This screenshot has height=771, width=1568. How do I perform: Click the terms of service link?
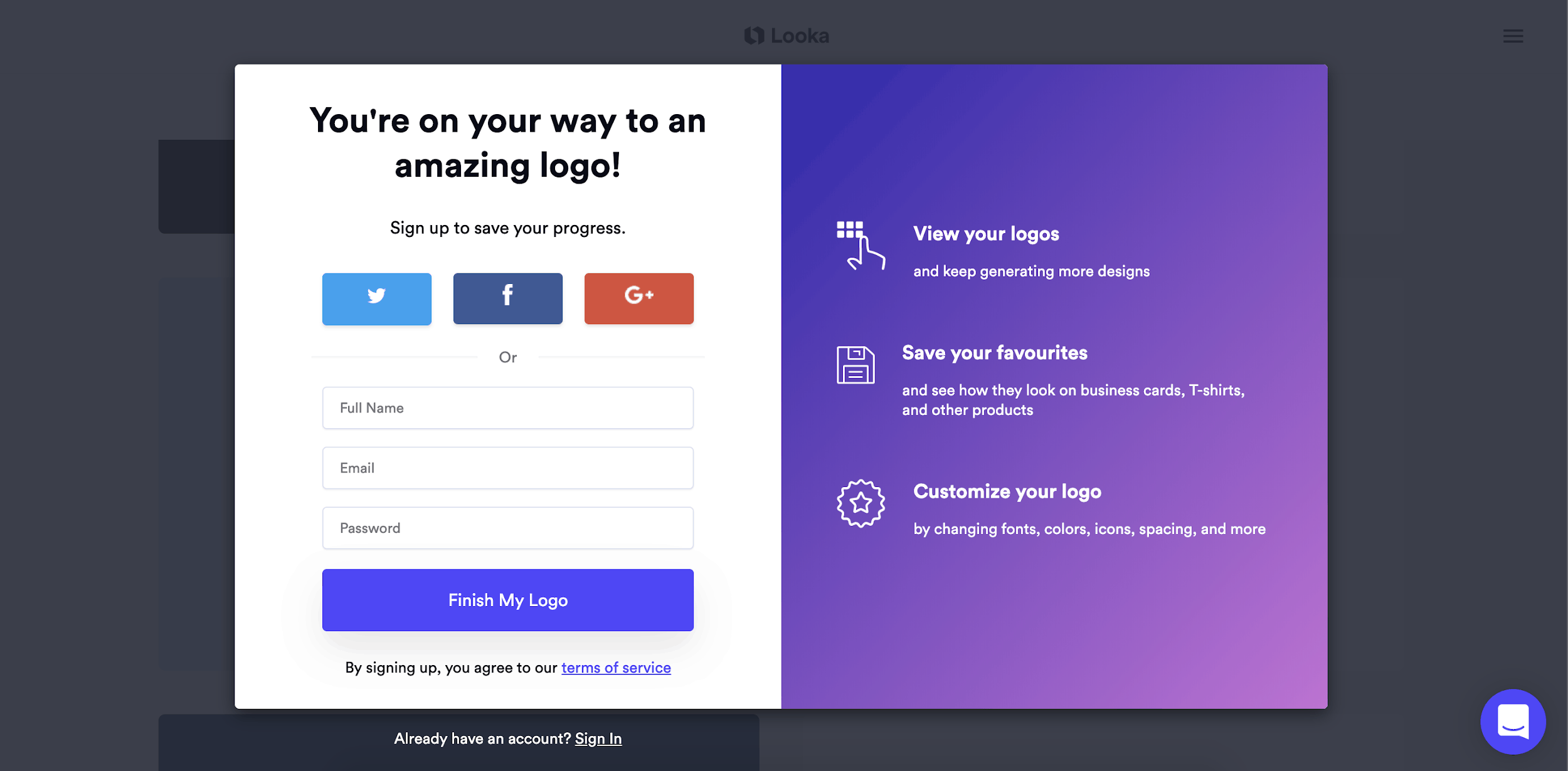click(616, 668)
